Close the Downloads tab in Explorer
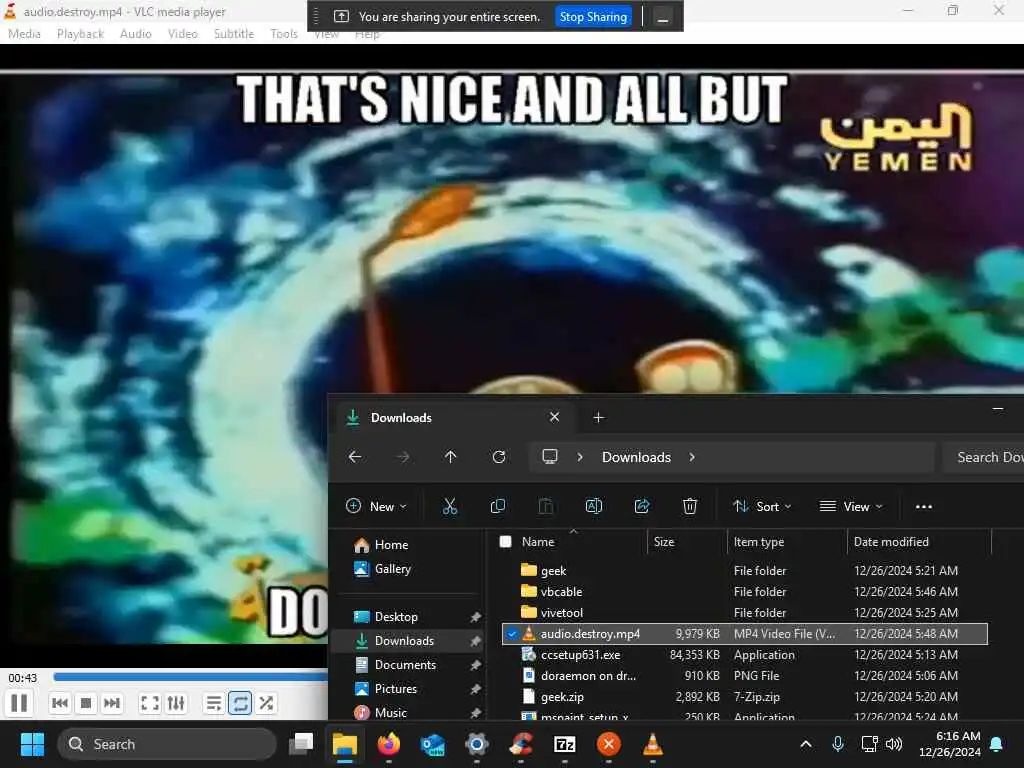The image size is (1024, 768). 554,417
